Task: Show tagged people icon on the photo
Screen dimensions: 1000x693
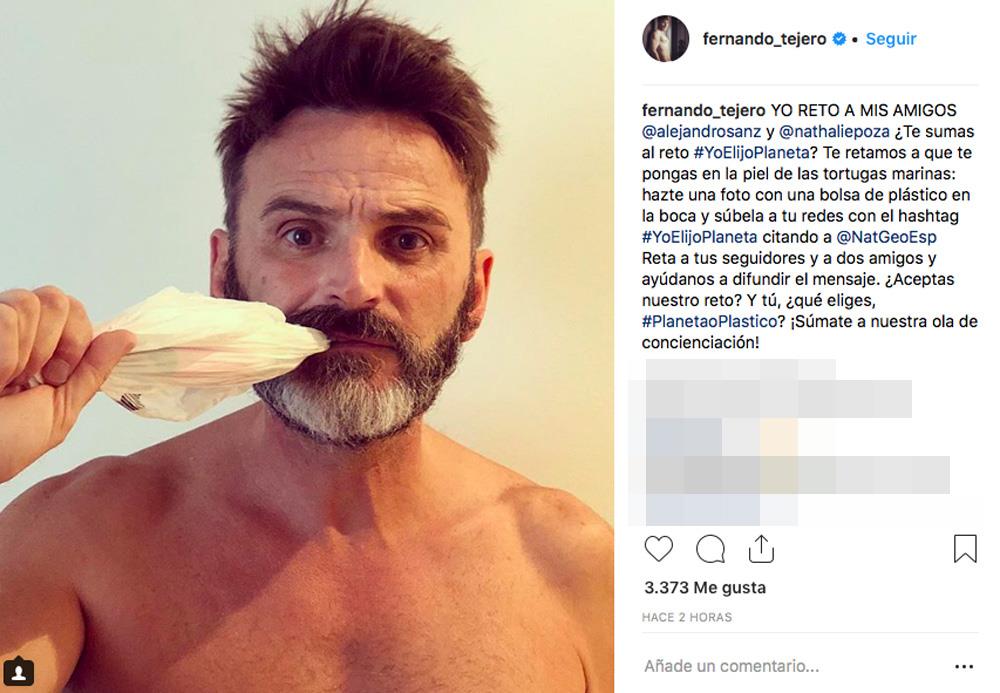Action: point(18,672)
